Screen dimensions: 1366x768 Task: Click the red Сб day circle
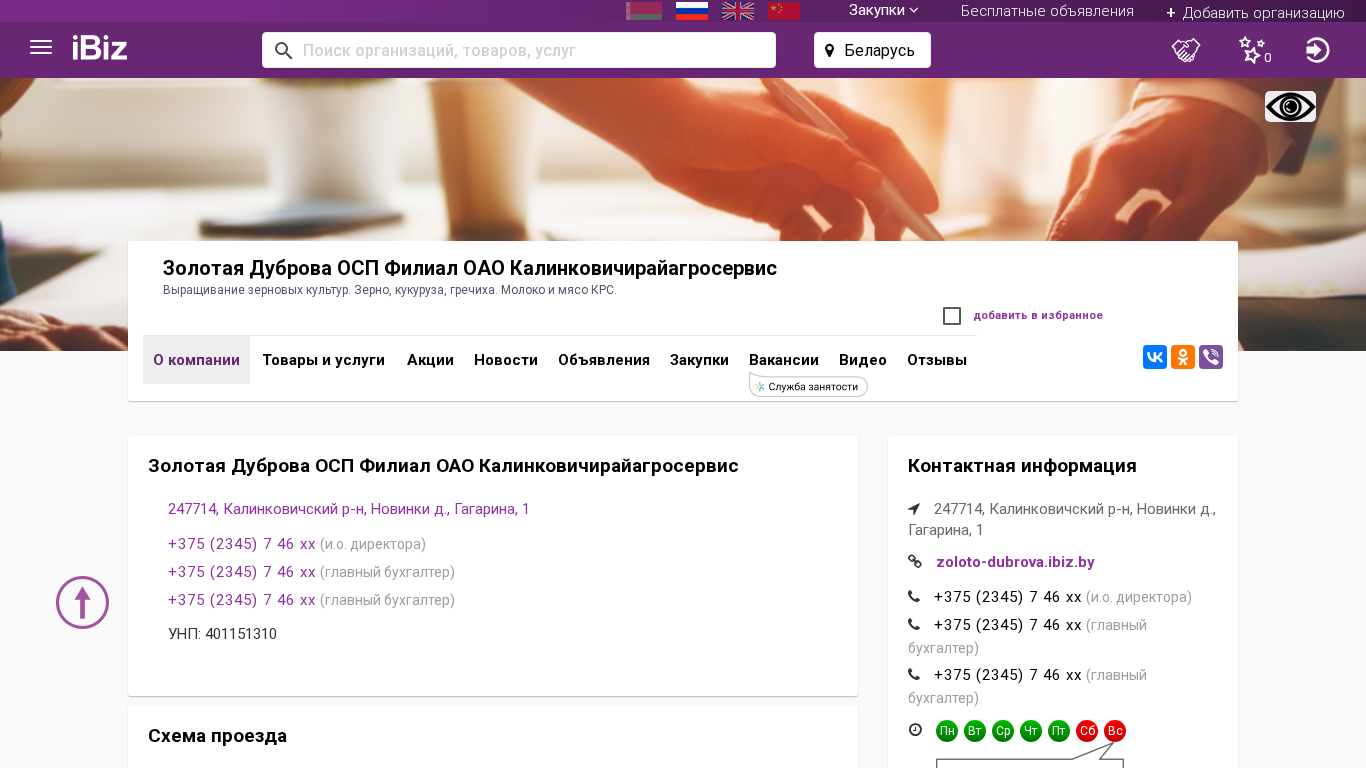(1087, 731)
